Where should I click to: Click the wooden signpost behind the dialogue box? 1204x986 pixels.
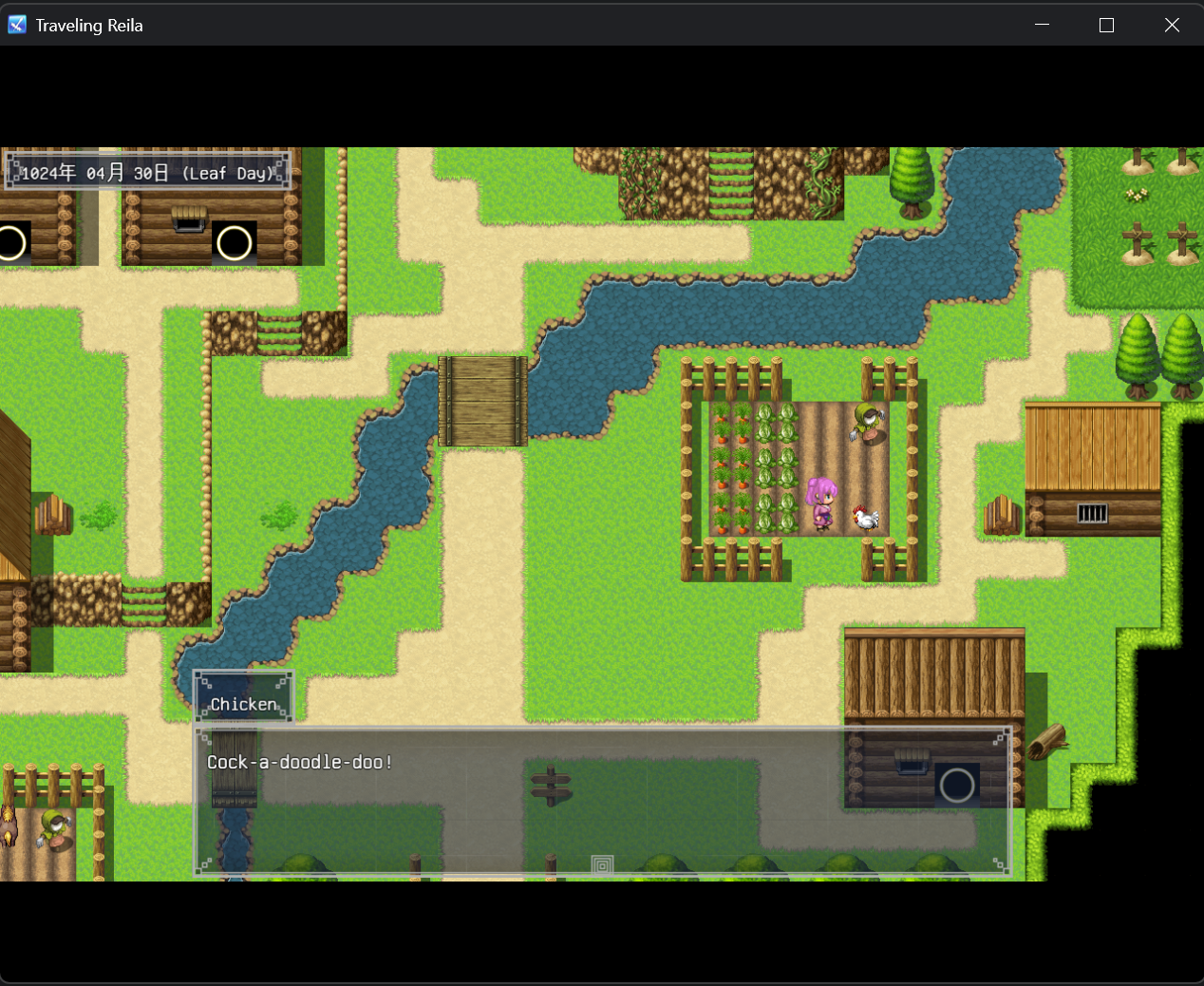(x=551, y=786)
